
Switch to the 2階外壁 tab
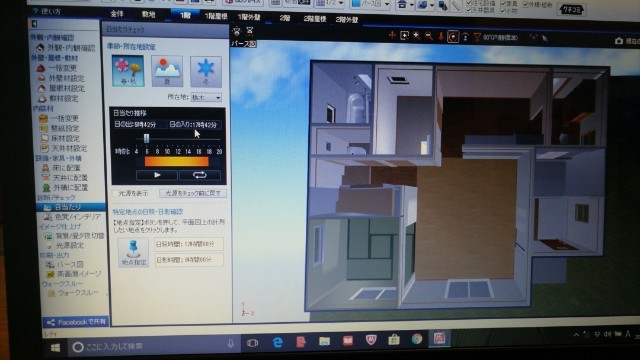tap(347, 20)
